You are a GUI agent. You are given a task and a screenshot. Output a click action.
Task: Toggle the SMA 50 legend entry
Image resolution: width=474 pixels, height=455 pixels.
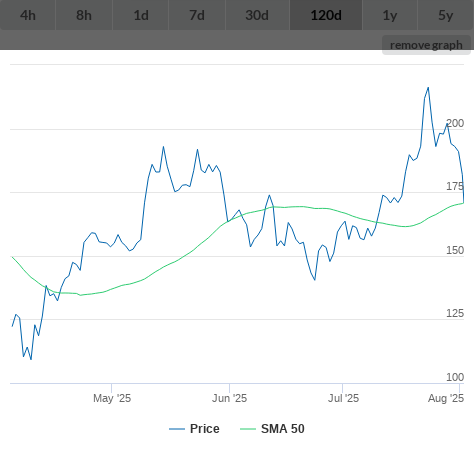click(283, 429)
